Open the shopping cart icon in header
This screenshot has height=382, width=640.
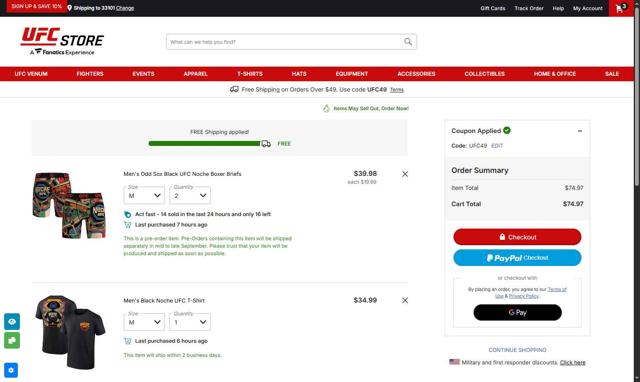(x=621, y=8)
